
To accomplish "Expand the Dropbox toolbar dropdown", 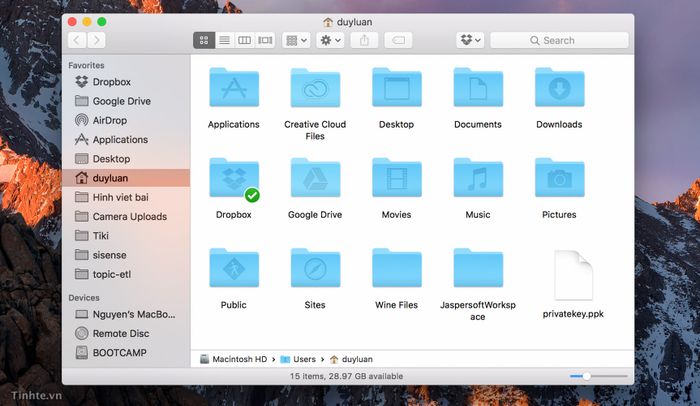I will point(470,40).
